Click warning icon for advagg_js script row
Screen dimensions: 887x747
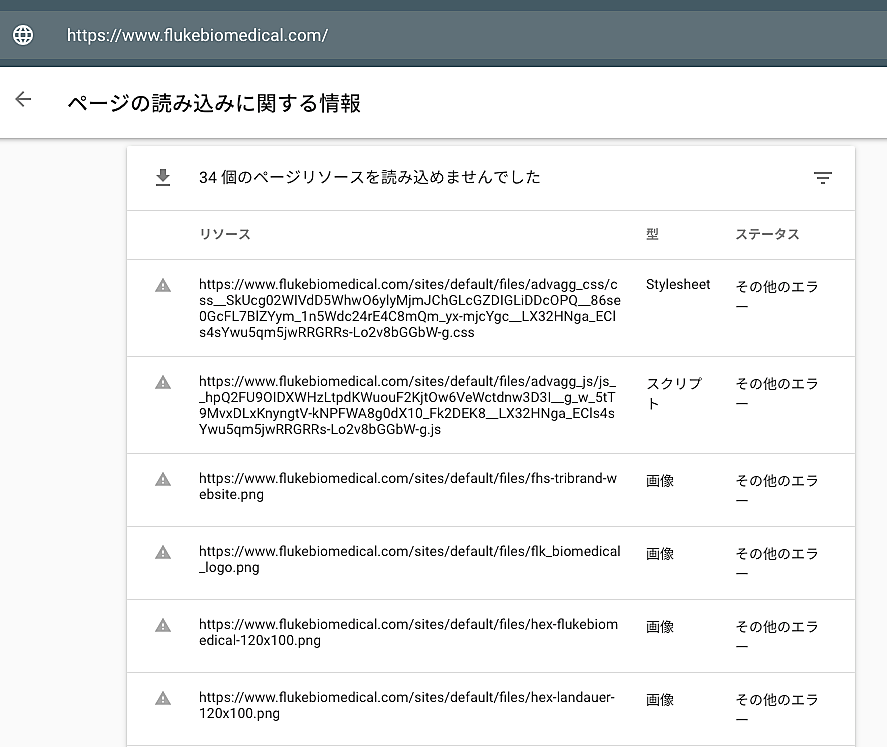(x=163, y=382)
